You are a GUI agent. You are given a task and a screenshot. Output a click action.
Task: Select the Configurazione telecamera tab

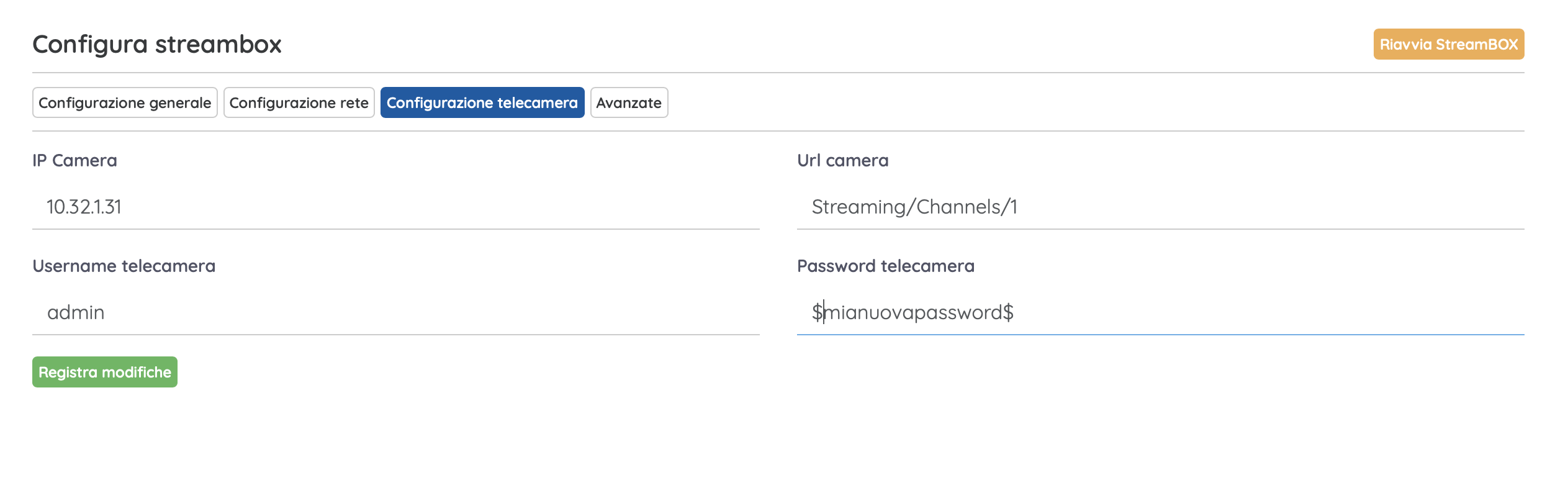482,102
